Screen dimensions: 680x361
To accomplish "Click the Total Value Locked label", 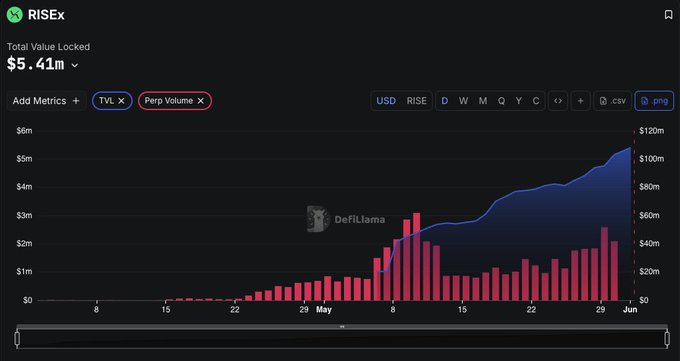I will pos(48,47).
